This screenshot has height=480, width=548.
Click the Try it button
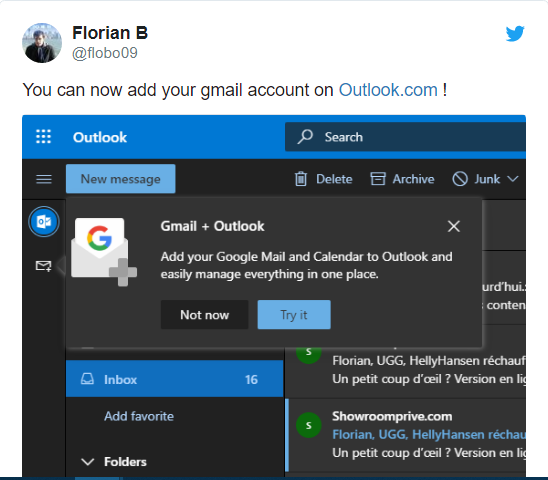point(294,315)
